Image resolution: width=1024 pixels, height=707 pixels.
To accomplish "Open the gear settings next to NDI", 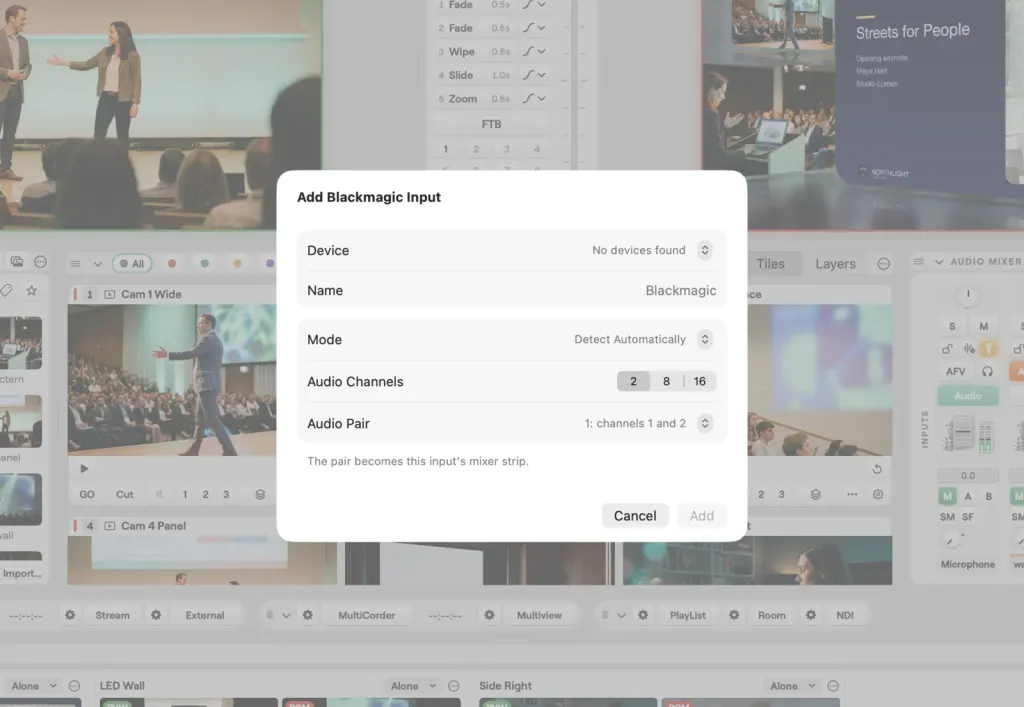I will (x=810, y=615).
